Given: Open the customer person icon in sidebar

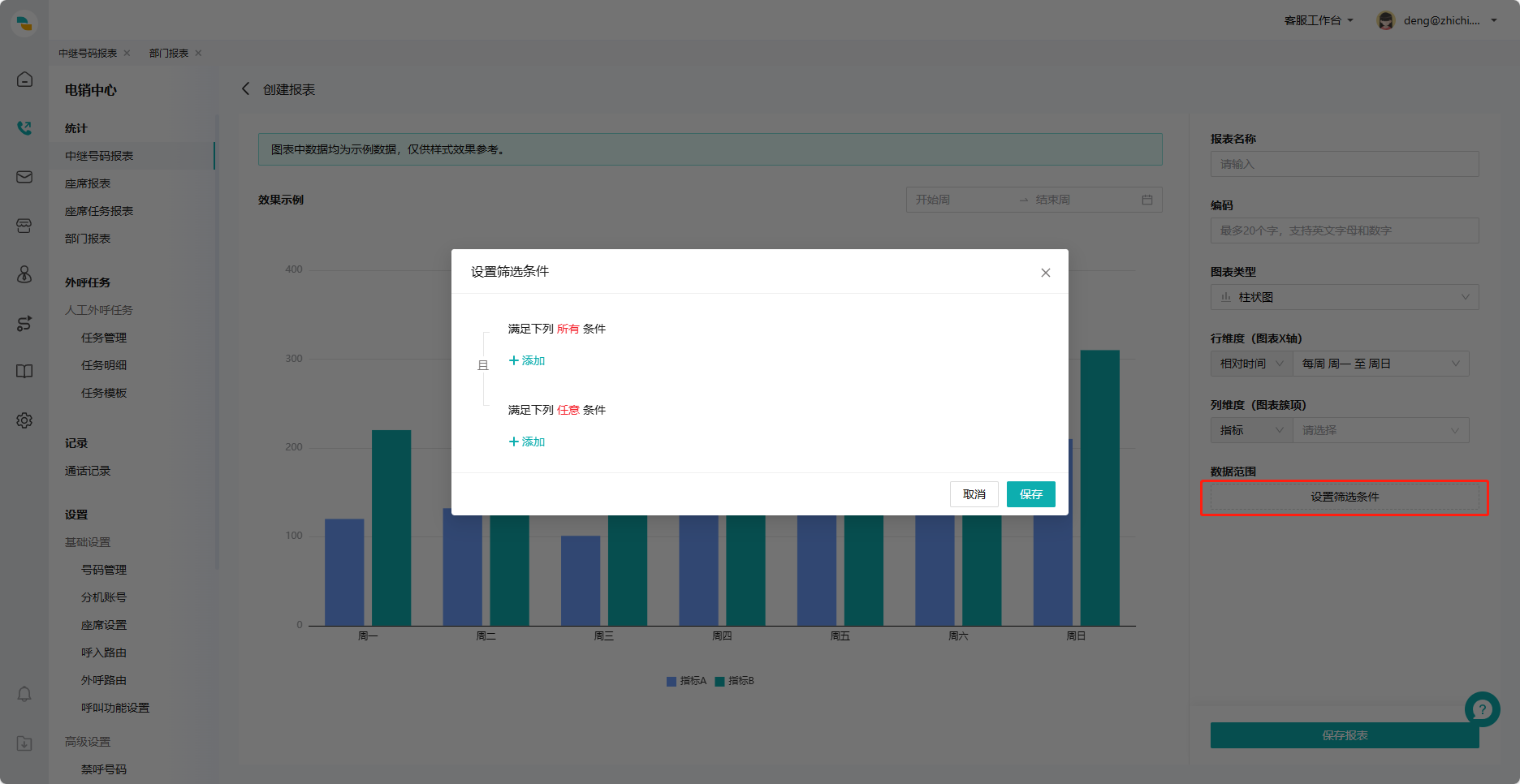Looking at the screenshot, I should pyautogui.click(x=24, y=274).
